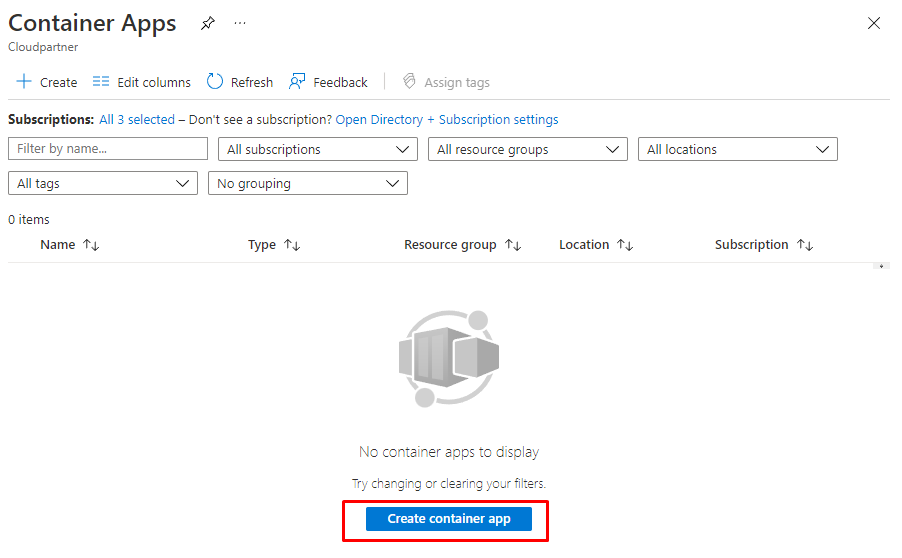Expand the All locations dropdown
The width and height of the screenshot is (902, 558).
tap(737, 149)
